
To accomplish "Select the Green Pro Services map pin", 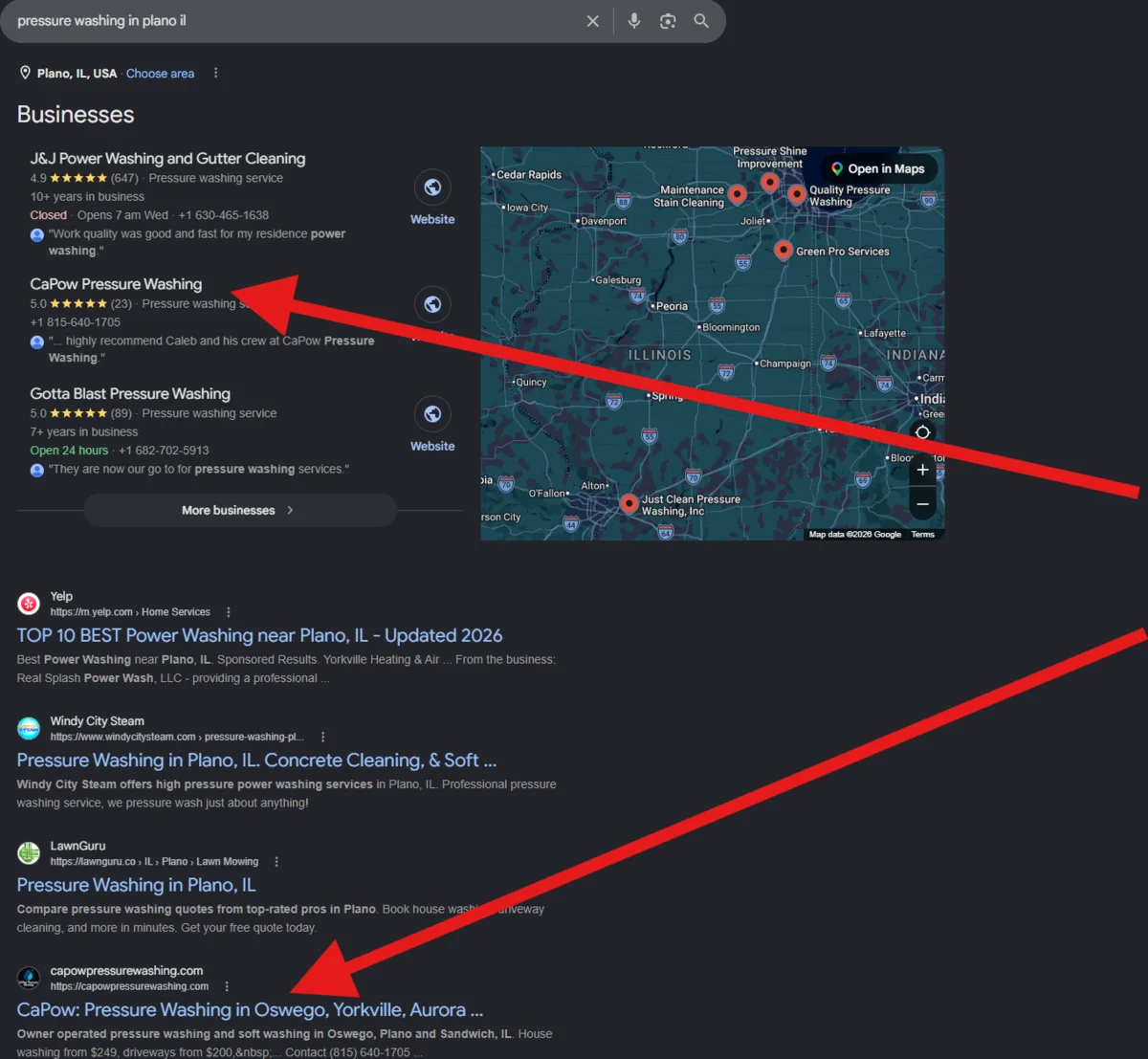I will coord(783,250).
